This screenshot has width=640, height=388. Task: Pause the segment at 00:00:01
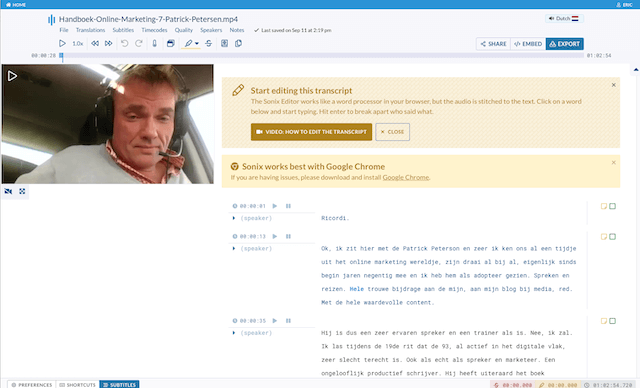point(288,206)
